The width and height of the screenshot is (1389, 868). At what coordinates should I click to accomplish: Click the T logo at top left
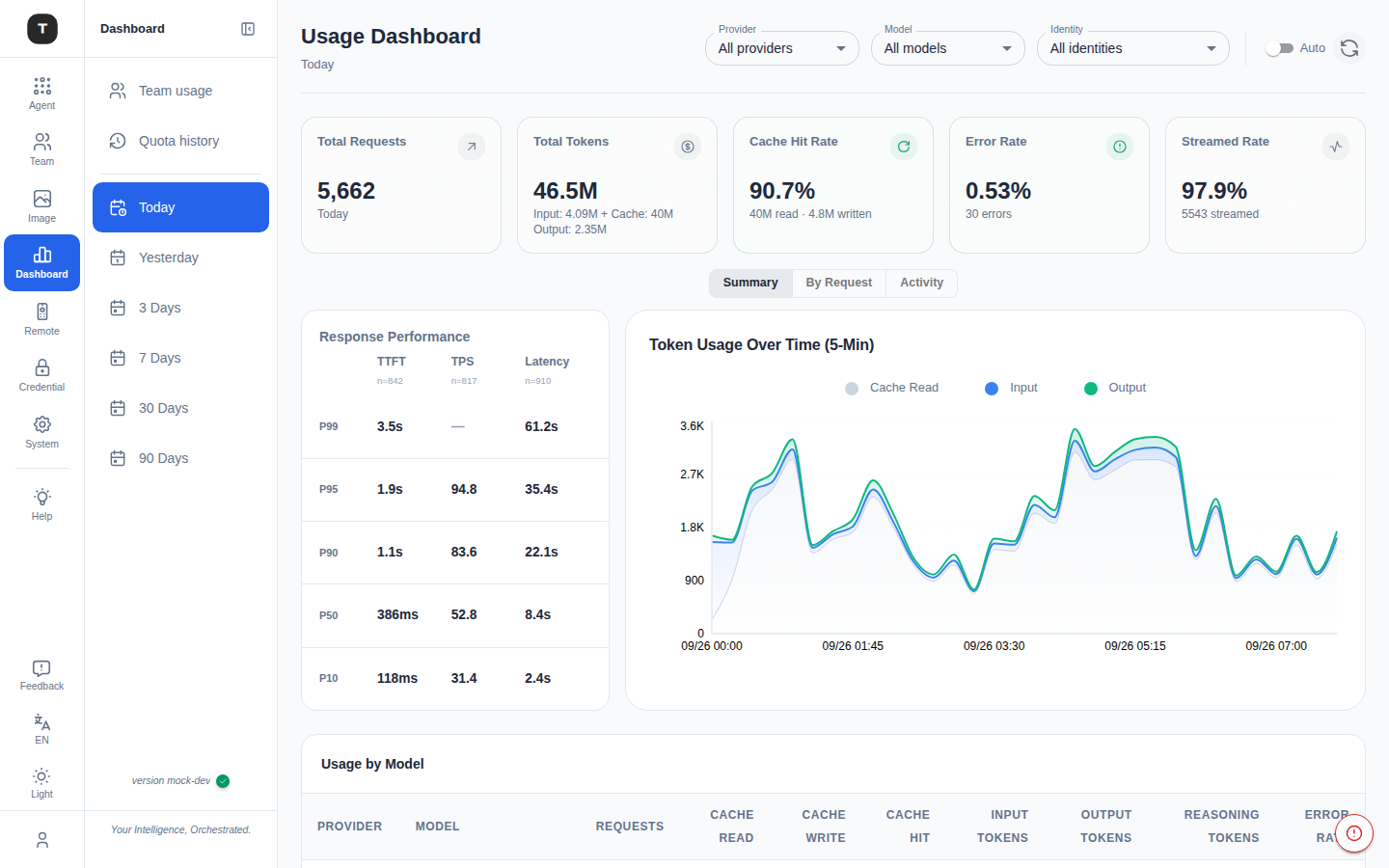pos(41,29)
